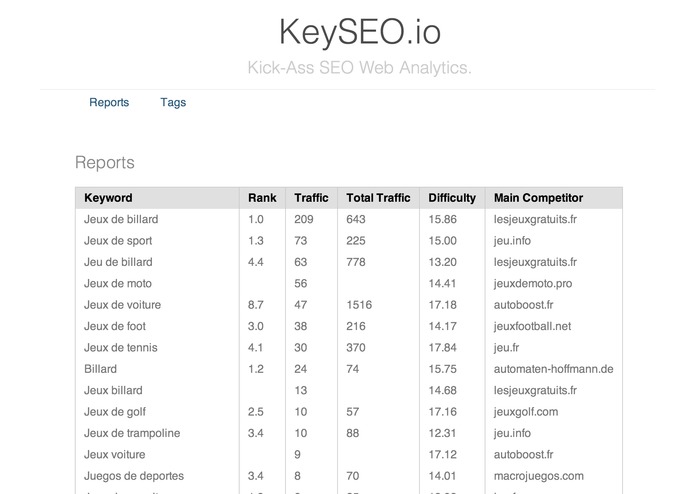695x494 pixels.
Task: Click competitor jeu.fr
Action: (506, 347)
